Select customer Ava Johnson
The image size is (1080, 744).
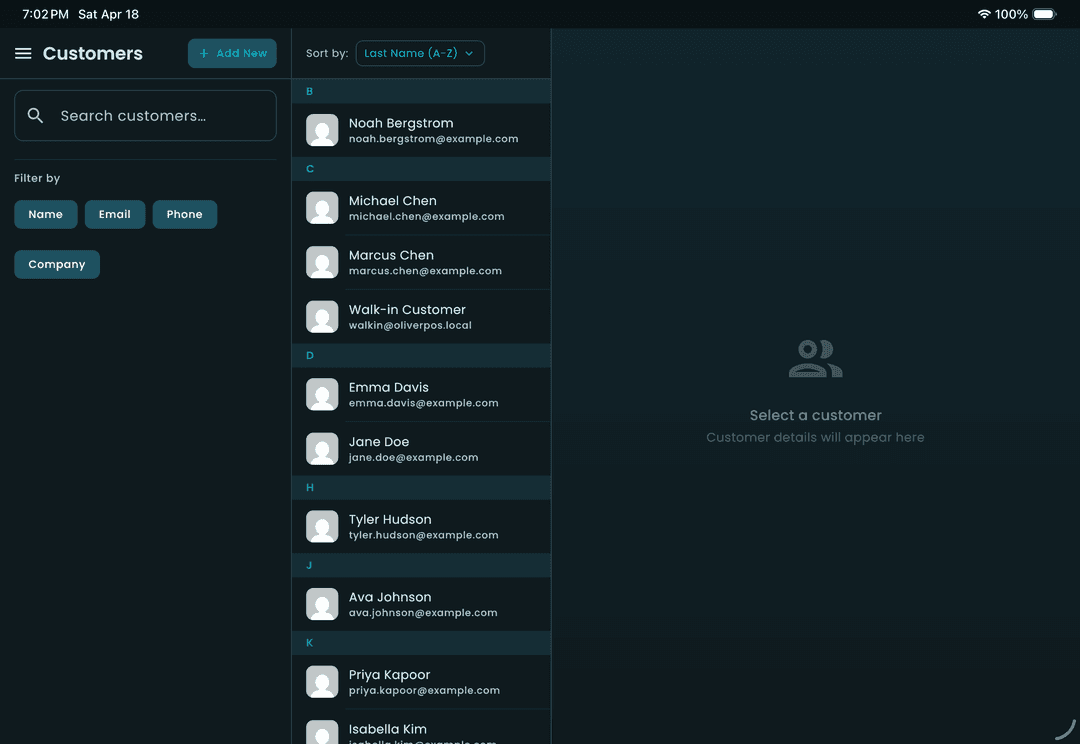[x=422, y=604]
